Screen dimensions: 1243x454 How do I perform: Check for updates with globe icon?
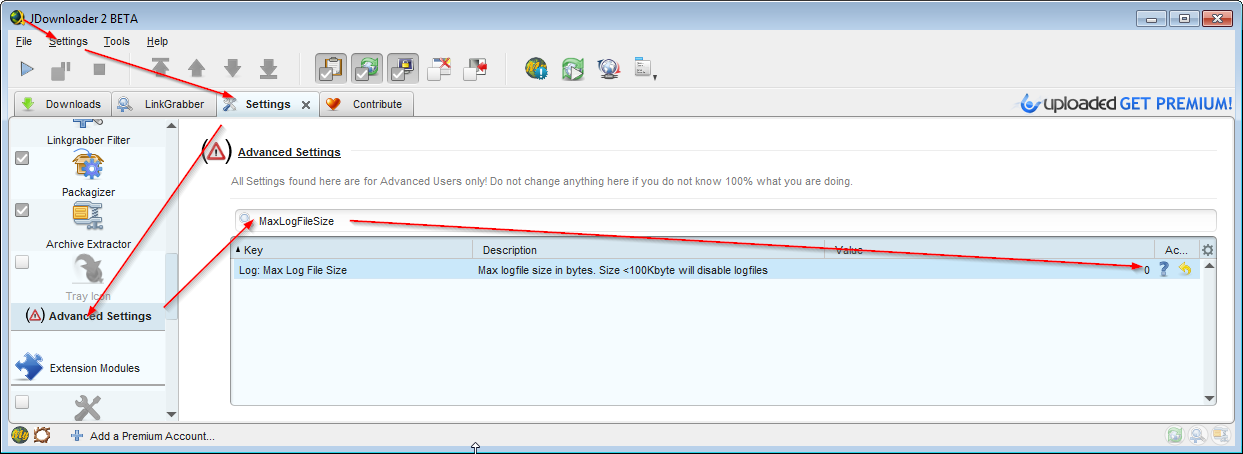point(537,68)
